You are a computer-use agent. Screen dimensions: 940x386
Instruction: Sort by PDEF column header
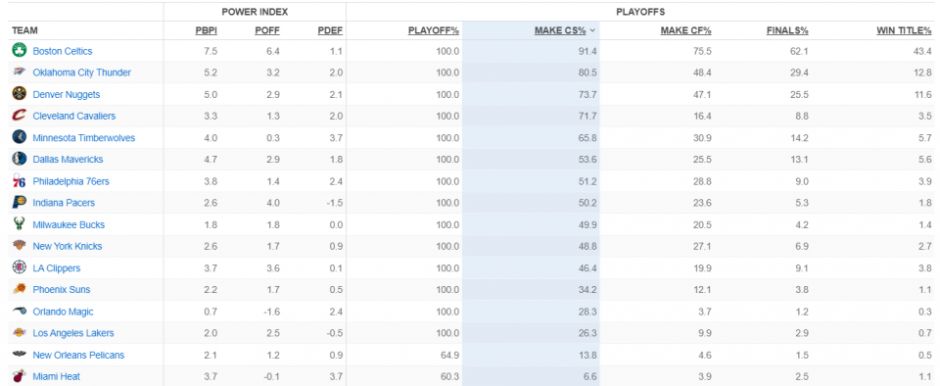tap(330, 31)
